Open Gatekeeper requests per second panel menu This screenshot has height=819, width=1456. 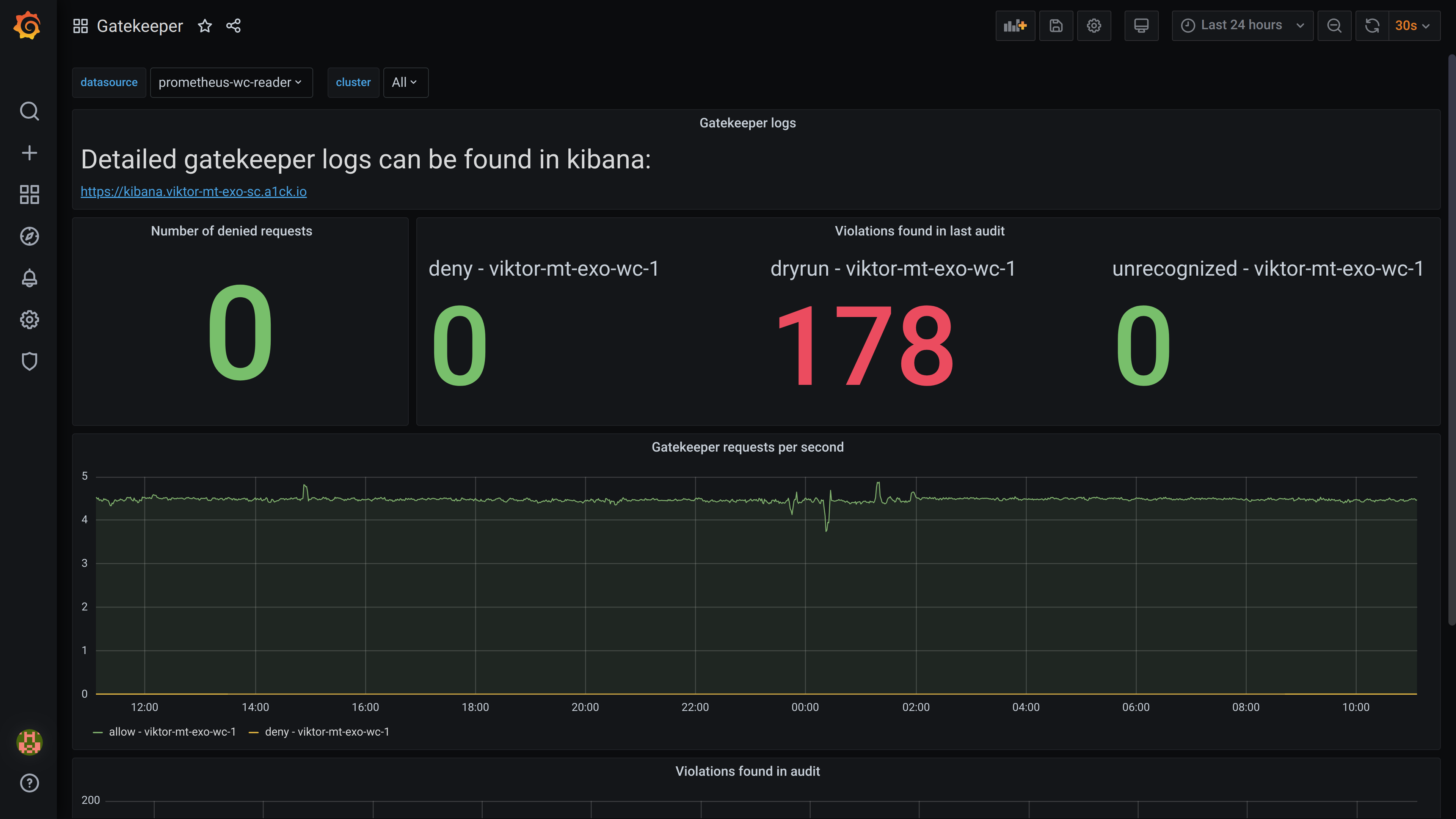[x=747, y=447]
